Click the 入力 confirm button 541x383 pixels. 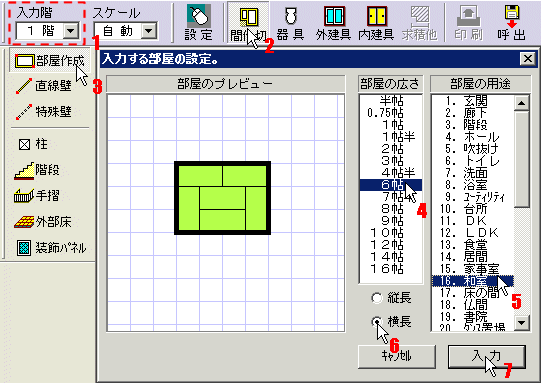[x=487, y=356]
